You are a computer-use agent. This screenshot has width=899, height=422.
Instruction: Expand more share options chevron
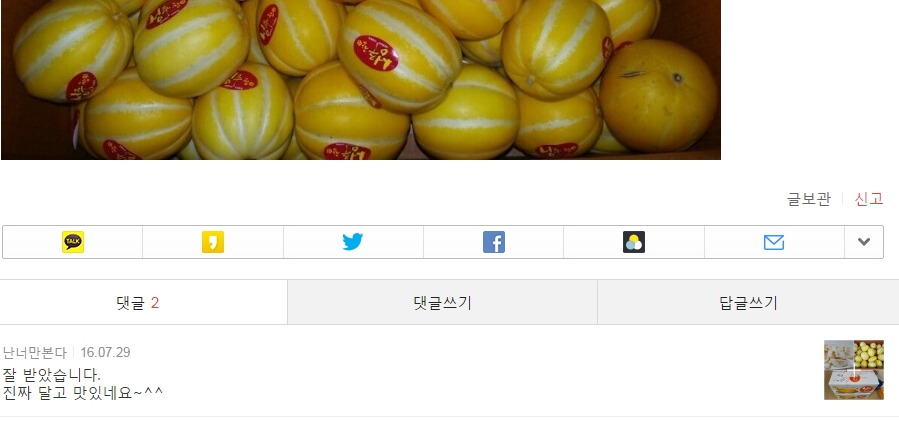coord(864,242)
